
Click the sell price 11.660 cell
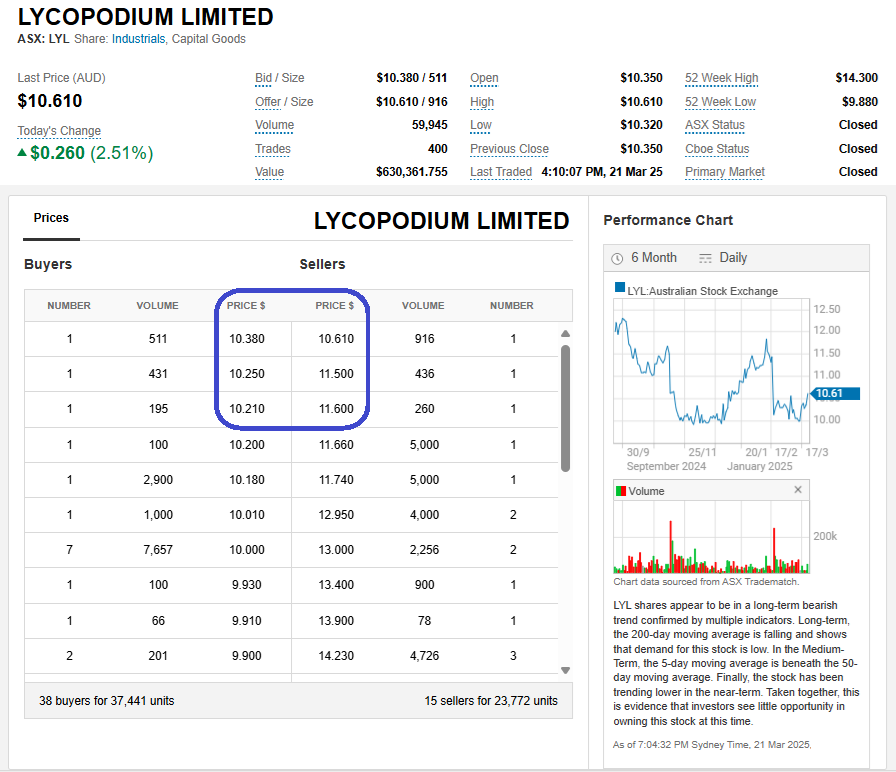coord(336,445)
